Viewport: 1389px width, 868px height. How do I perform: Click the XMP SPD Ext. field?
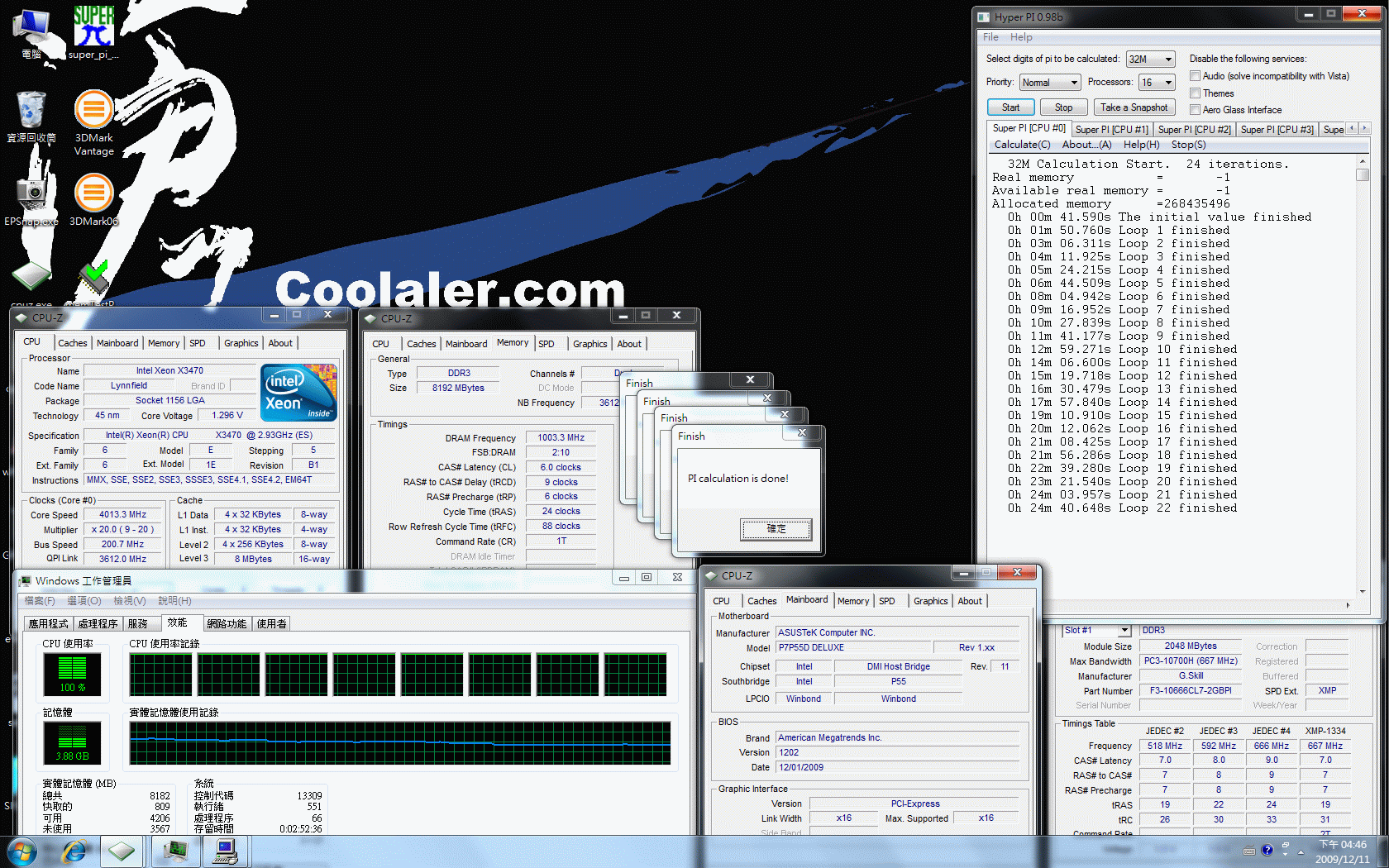pyautogui.click(x=1327, y=690)
